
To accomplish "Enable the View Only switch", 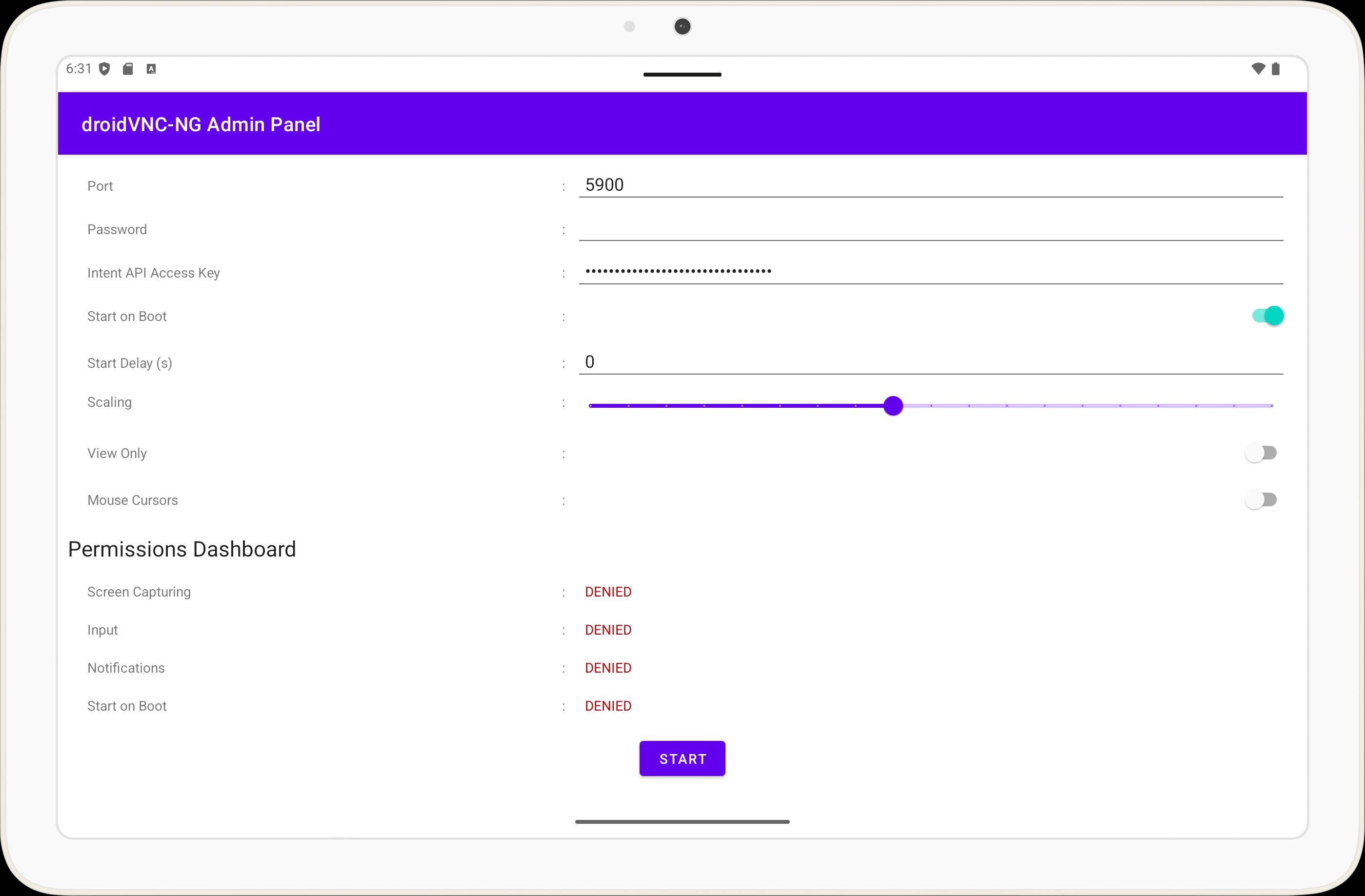I will (x=1261, y=453).
